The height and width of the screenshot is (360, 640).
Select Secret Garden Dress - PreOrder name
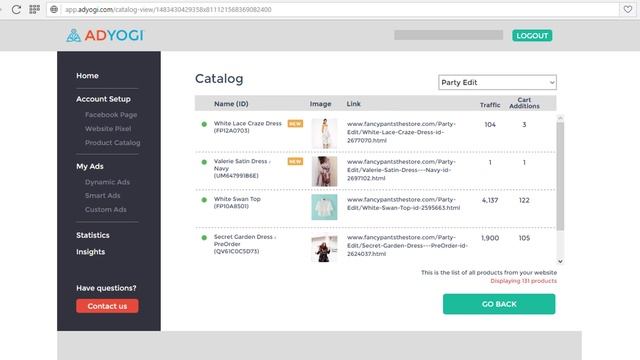click(245, 240)
